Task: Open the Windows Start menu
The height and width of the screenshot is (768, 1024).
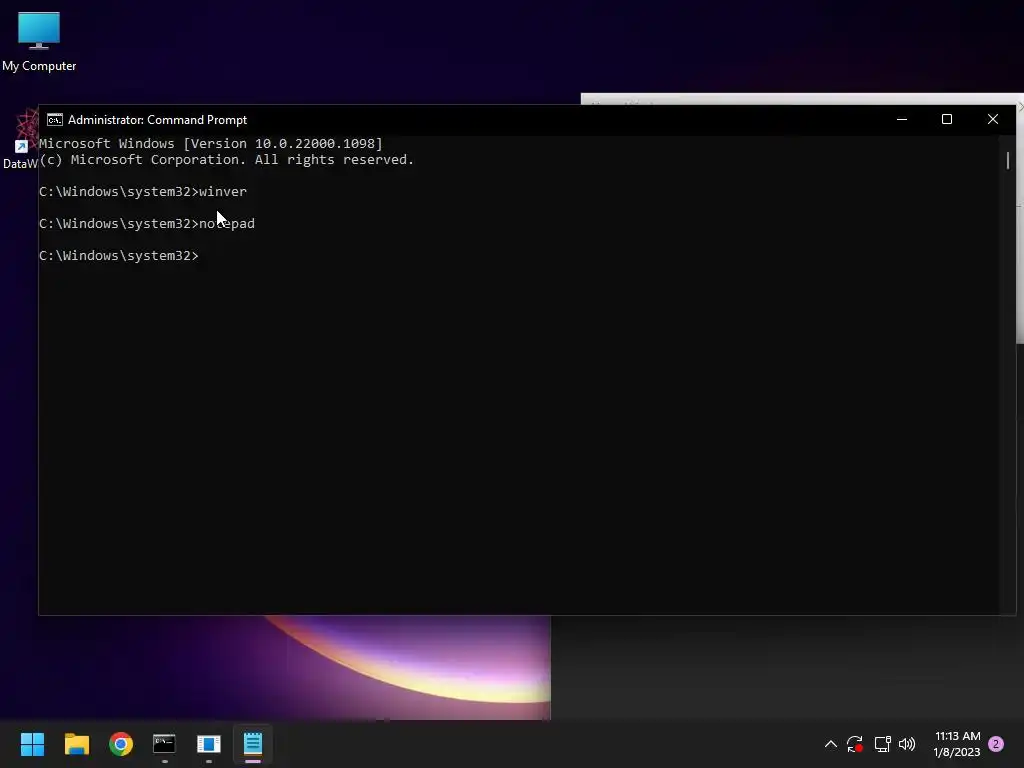Action: [x=32, y=744]
